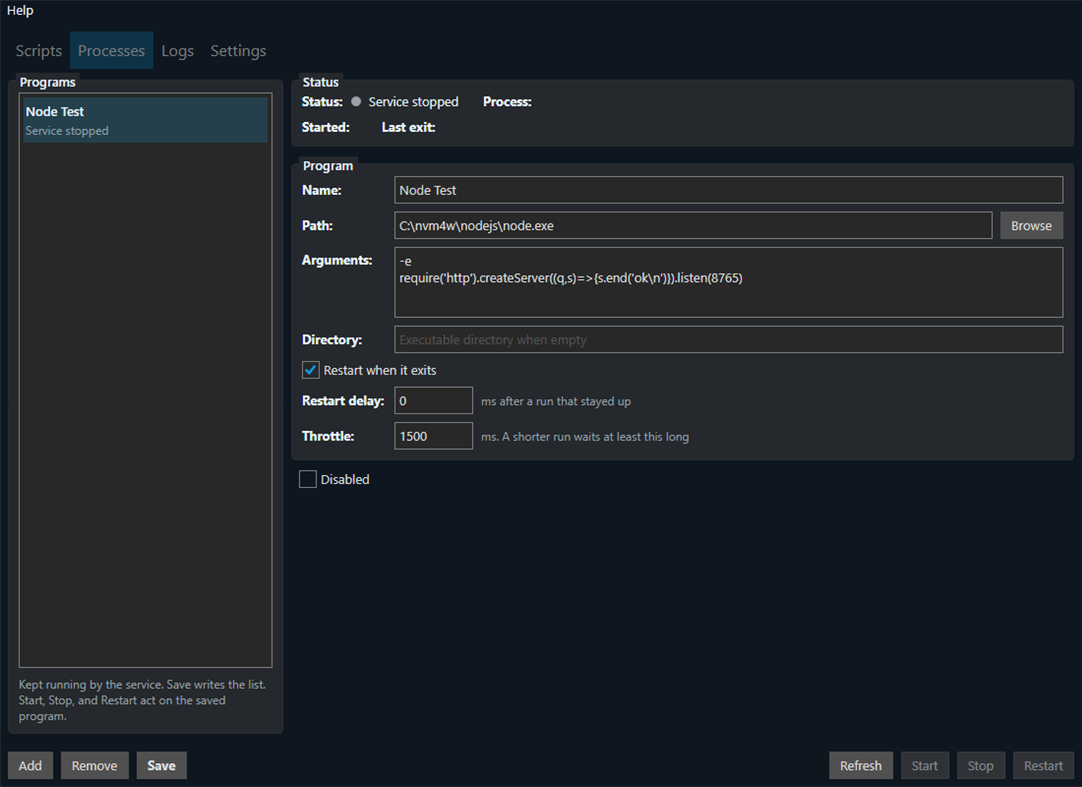This screenshot has width=1082, height=787.
Task: Click the Throttle value field
Action: click(x=433, y=436)
